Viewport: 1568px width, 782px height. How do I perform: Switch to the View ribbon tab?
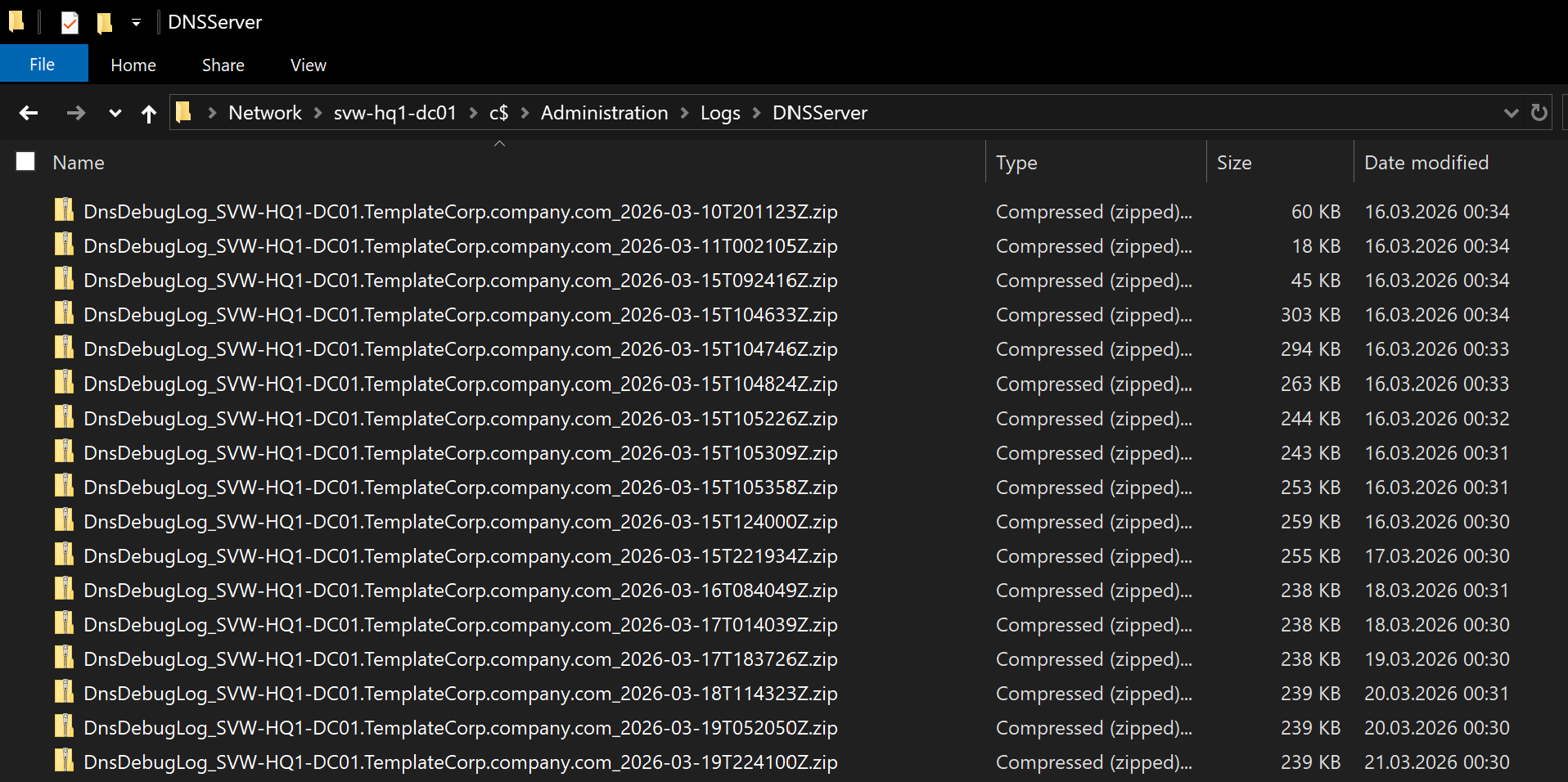[x=308, y=65]
